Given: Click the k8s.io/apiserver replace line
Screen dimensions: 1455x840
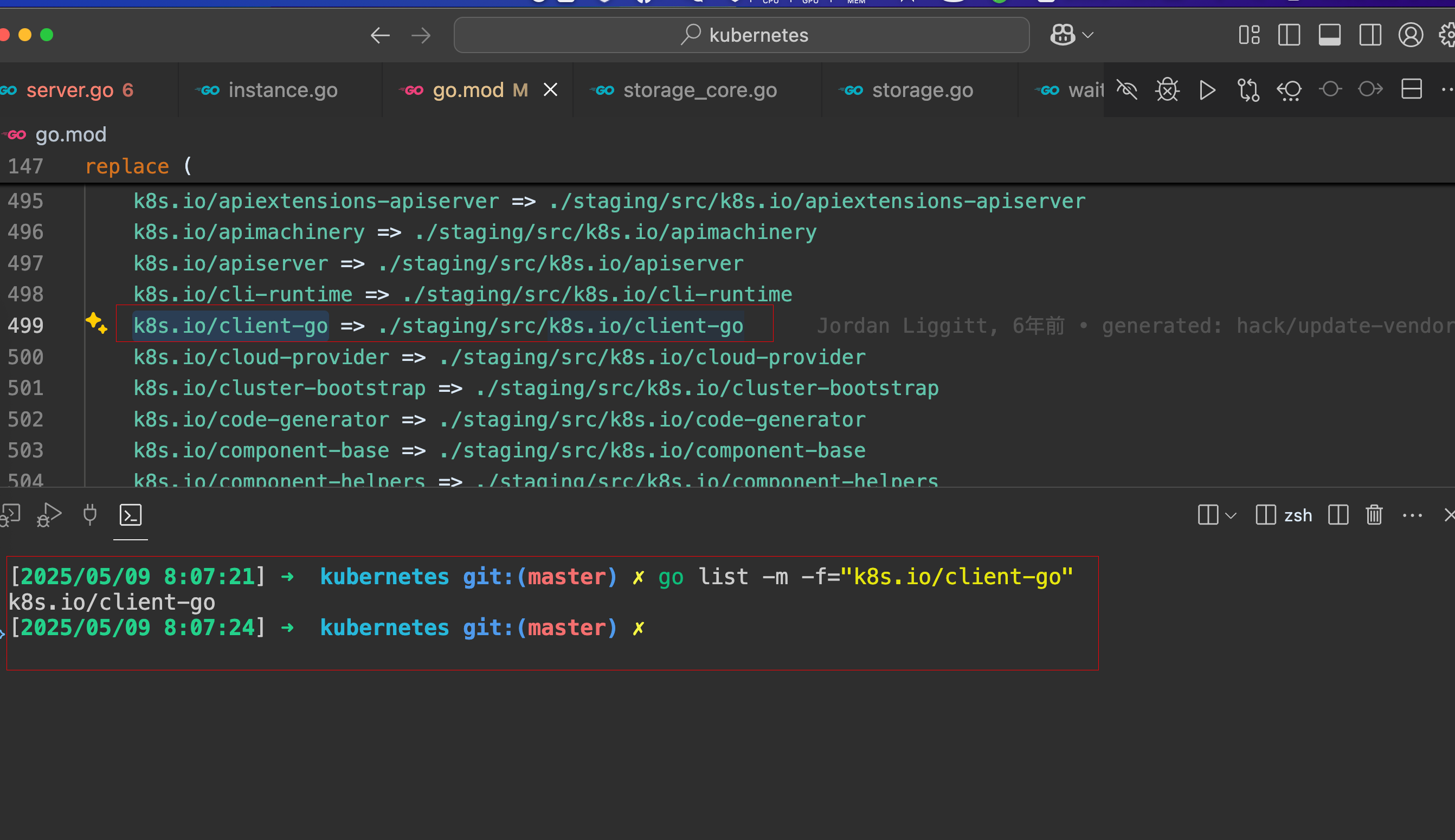Looking at the screenshot, I should pos(439,264).
